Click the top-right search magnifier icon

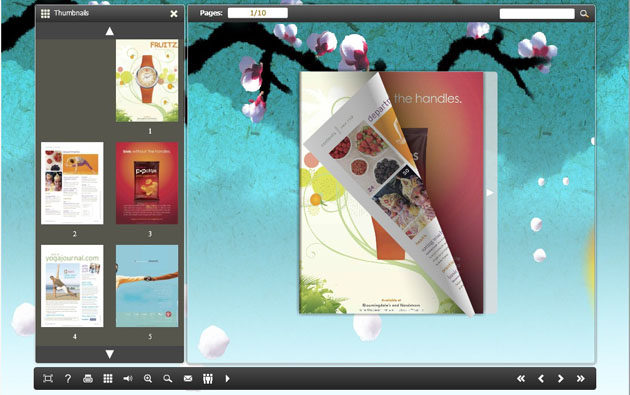tap(584, 14)
